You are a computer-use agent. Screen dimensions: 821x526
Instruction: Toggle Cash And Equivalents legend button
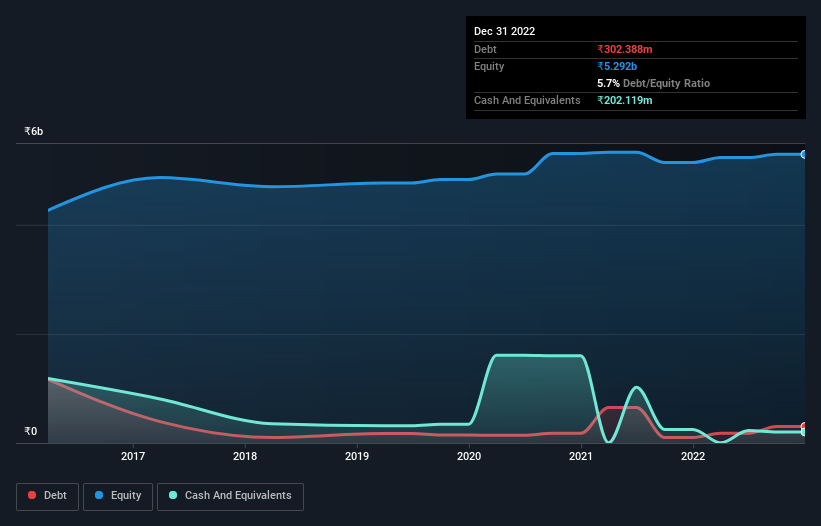(x=230, y=496)
